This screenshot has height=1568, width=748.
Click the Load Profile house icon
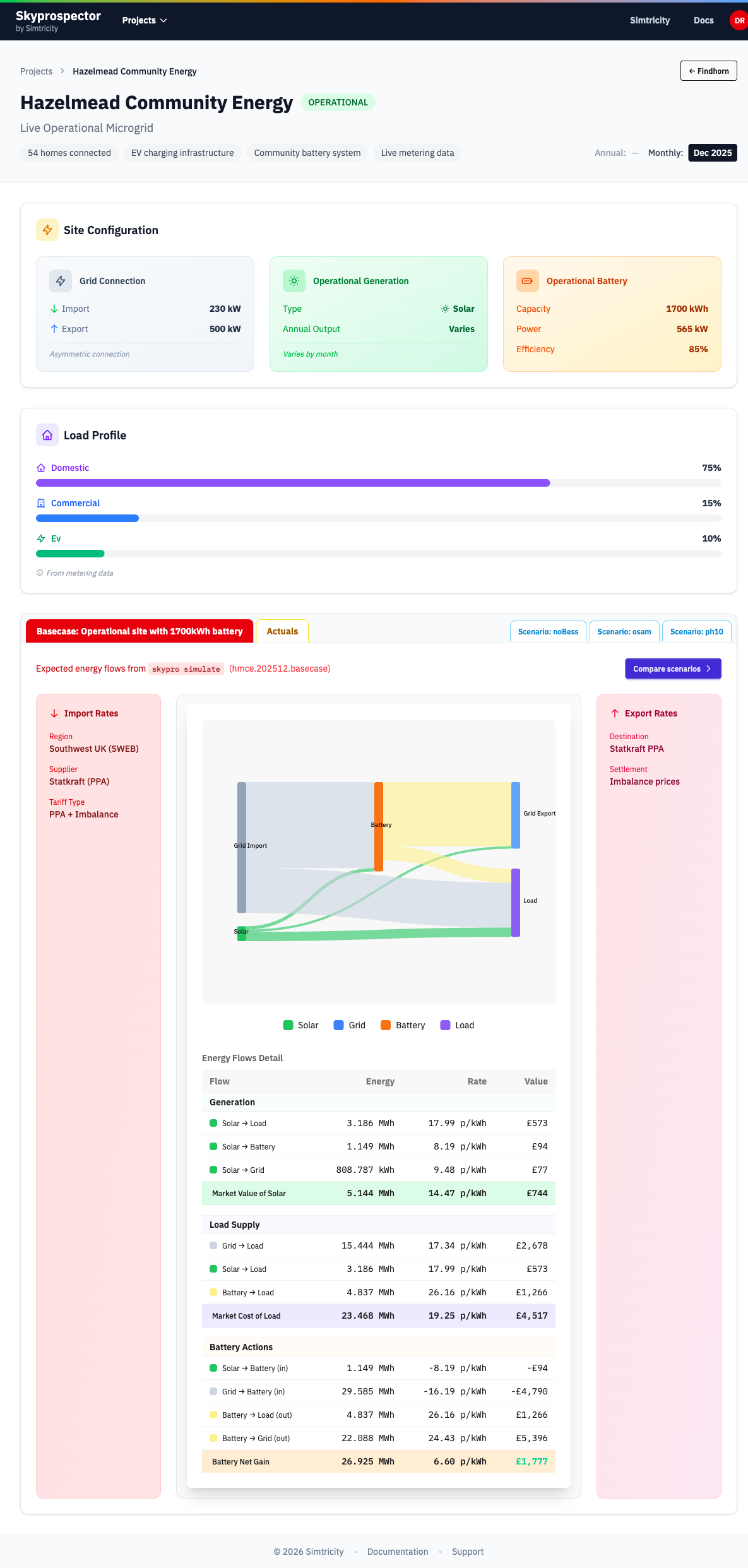47,435
